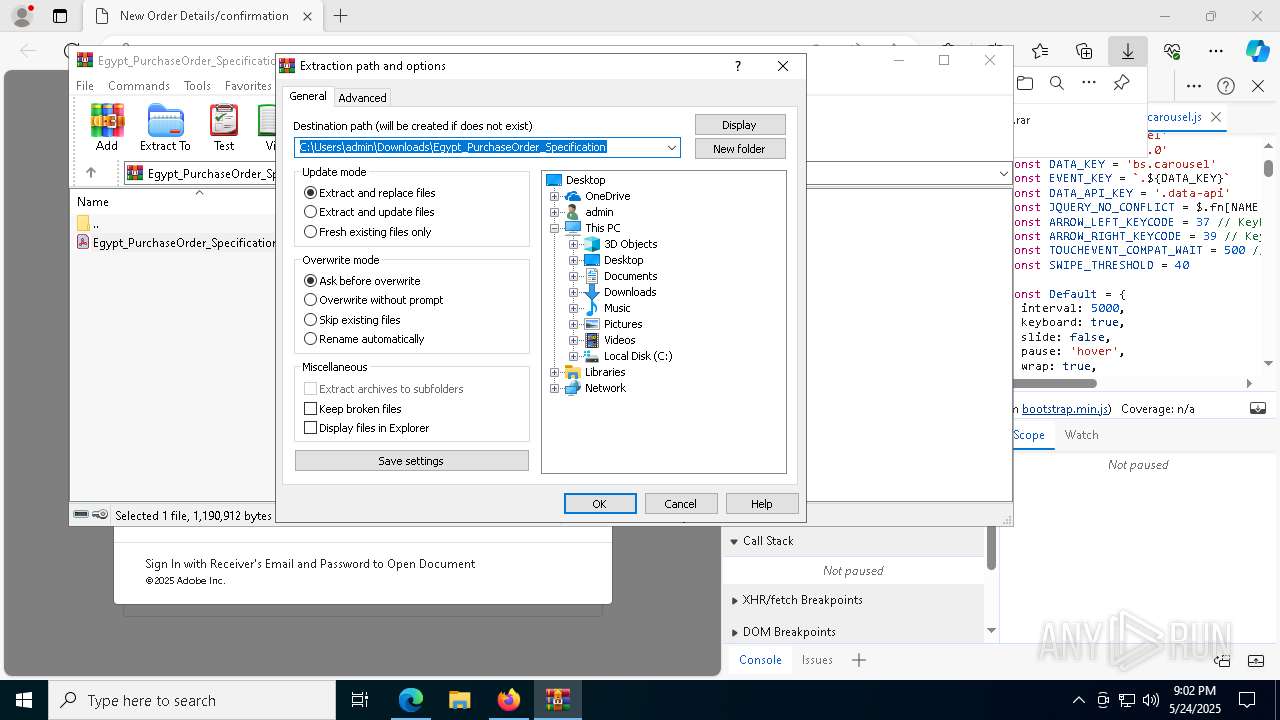The width and height of the screenshot is (1280, 720).
Task: Expand the Network tree node
Action: point(555,388)
